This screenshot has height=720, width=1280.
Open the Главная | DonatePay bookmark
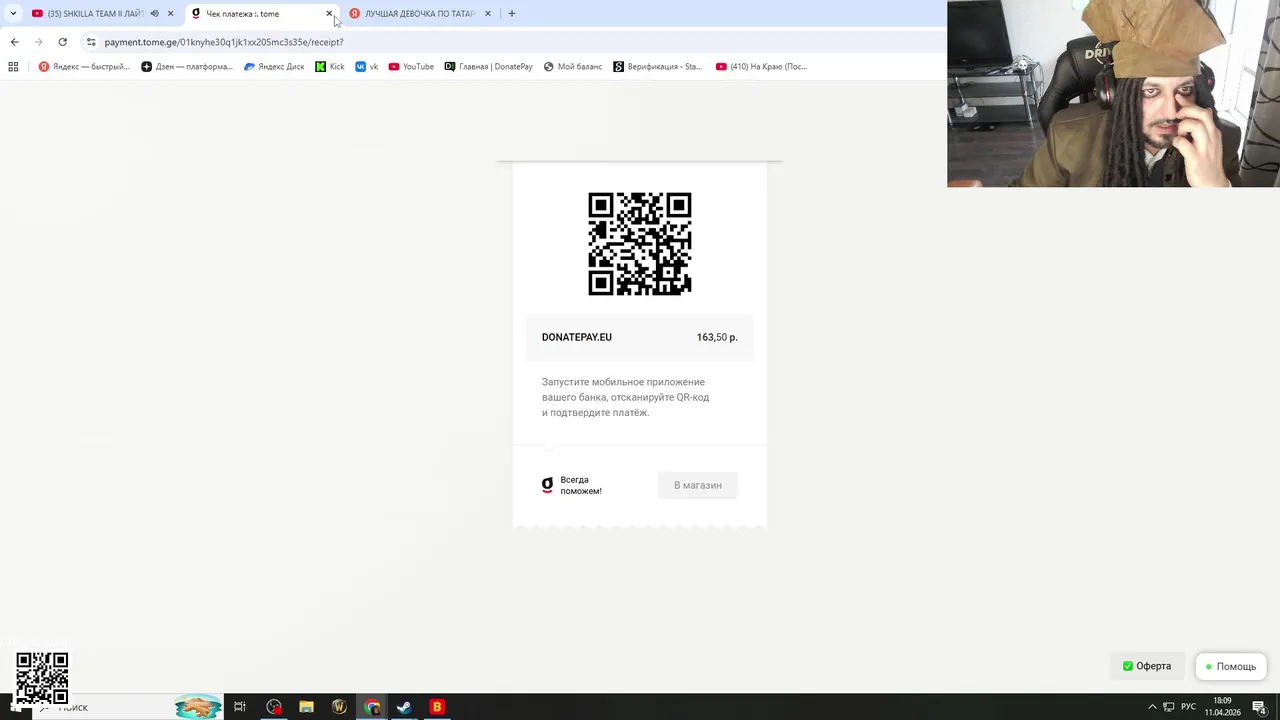click(489, 67)
